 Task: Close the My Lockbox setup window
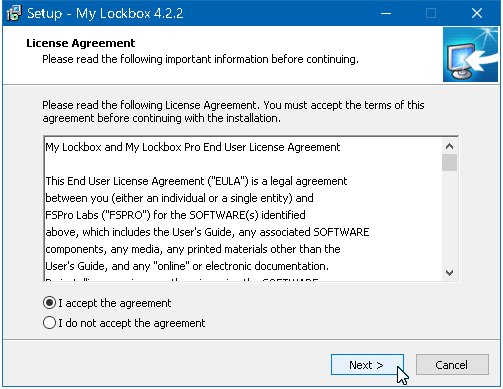pos(477,13)
